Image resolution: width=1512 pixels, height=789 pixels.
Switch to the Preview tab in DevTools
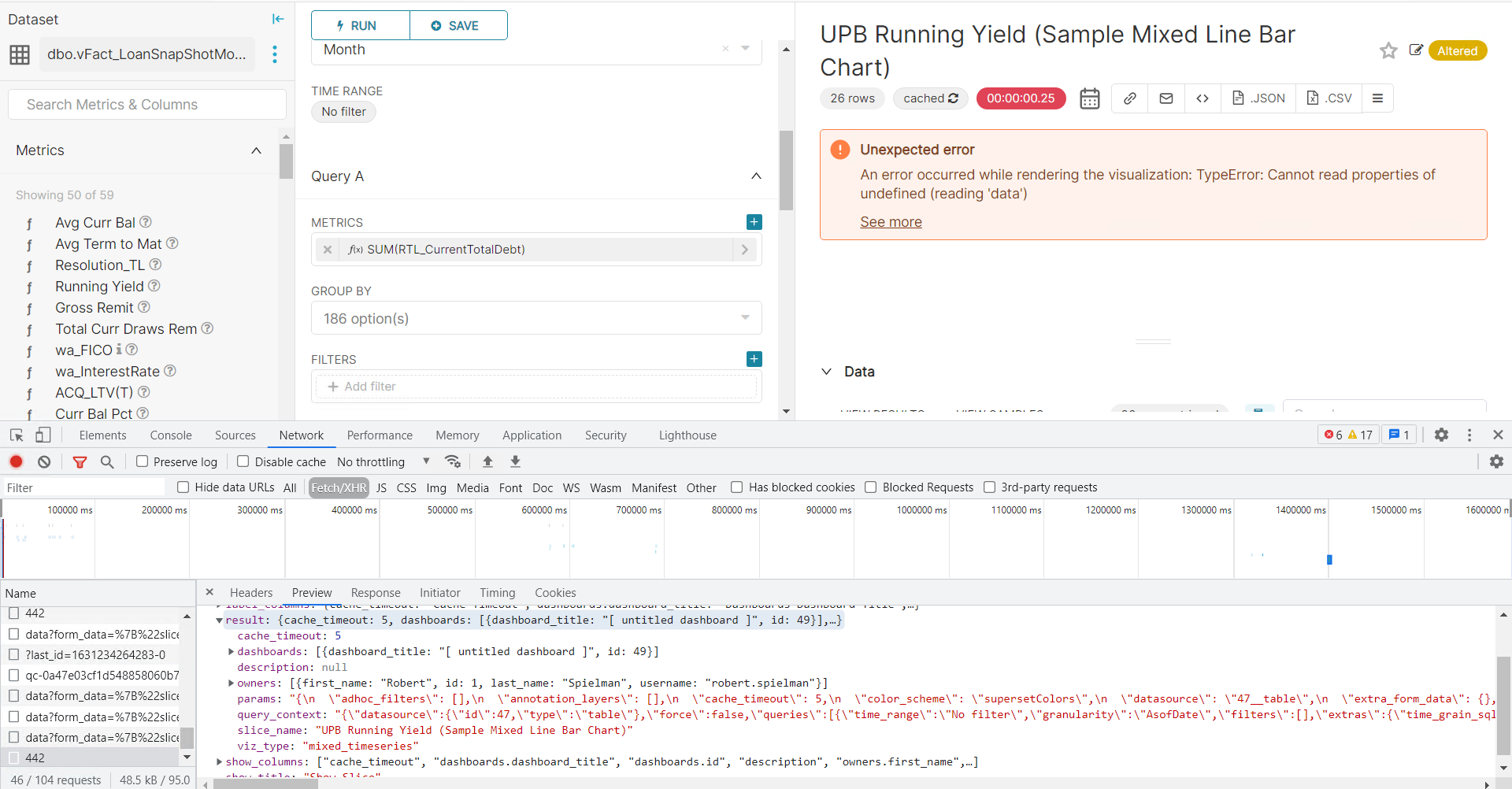[x=312, y=592]
